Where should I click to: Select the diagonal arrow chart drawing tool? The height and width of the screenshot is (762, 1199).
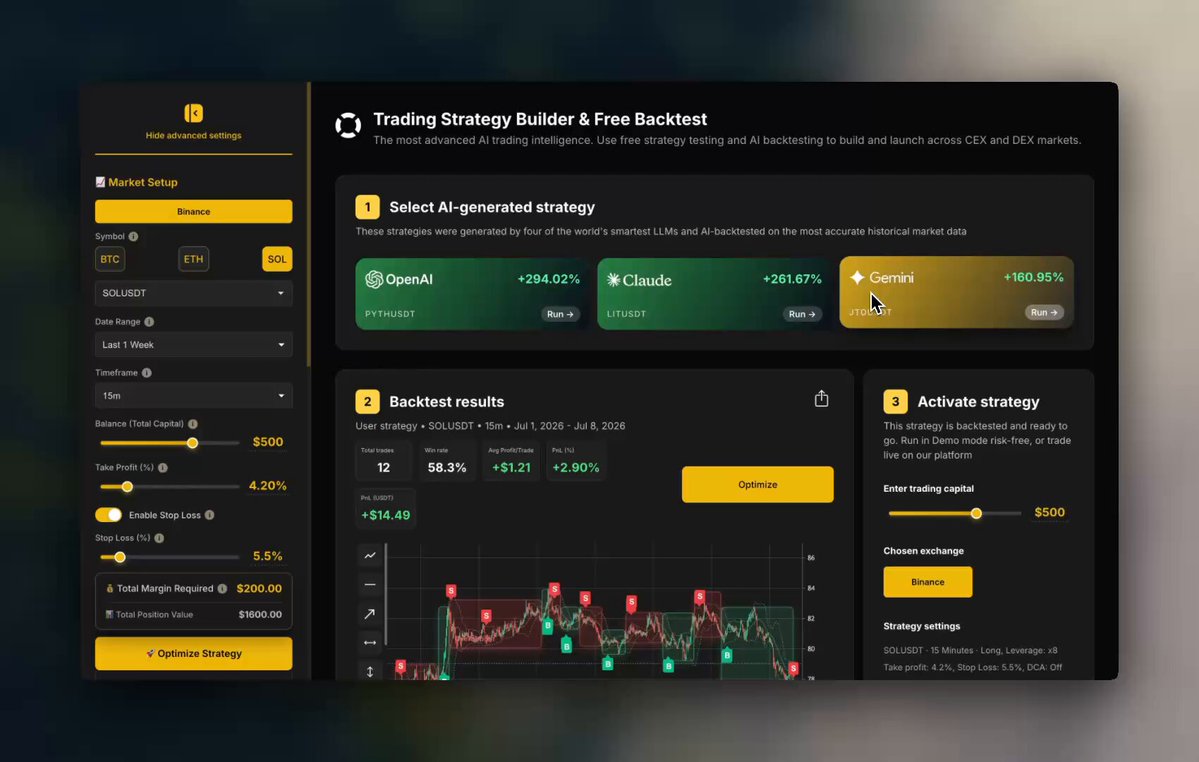tap(370, 614)
